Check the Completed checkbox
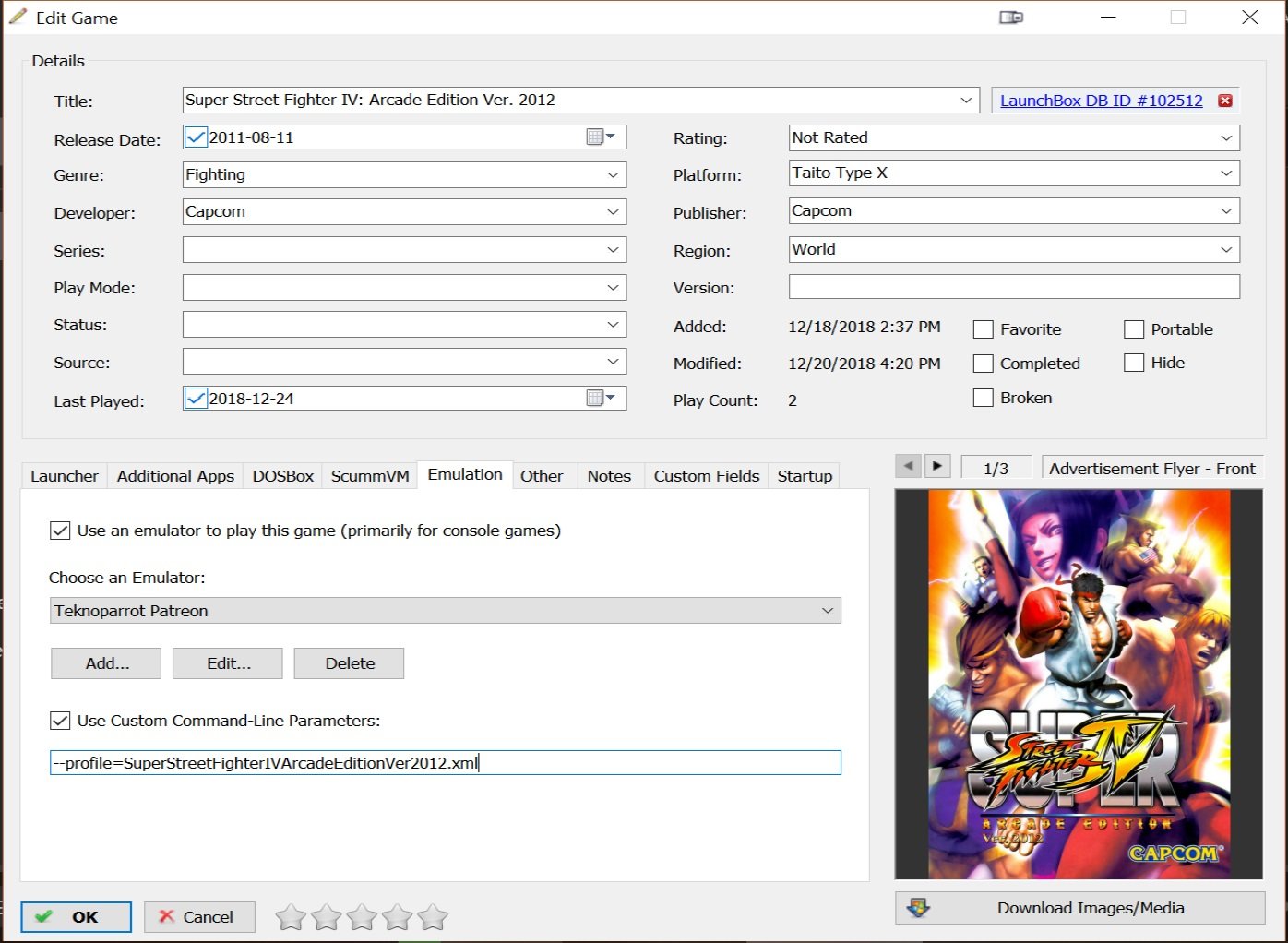This screenshot has width=1288, height=943. click(984, 364)
